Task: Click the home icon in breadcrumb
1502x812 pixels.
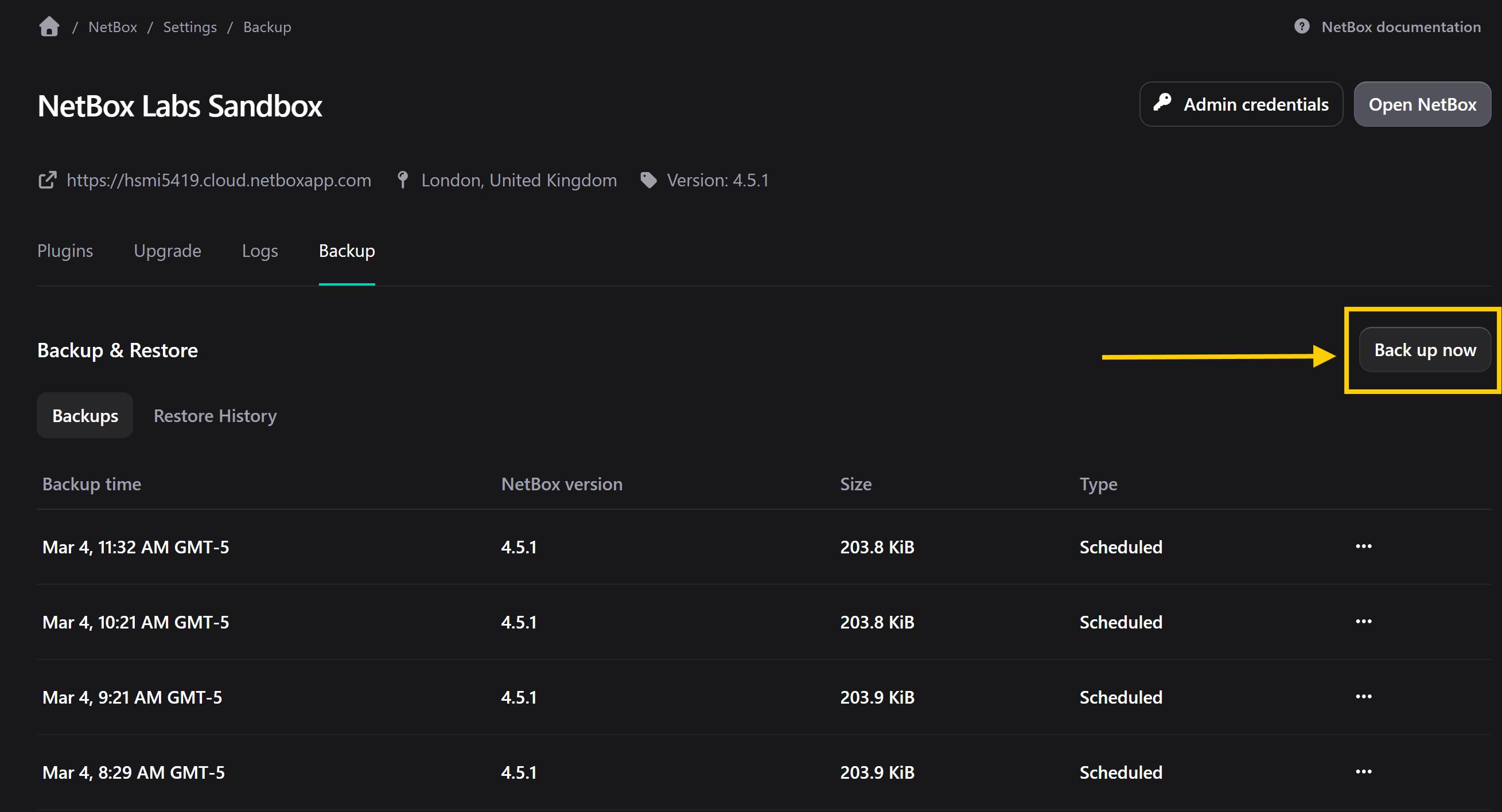Action: 49,27
